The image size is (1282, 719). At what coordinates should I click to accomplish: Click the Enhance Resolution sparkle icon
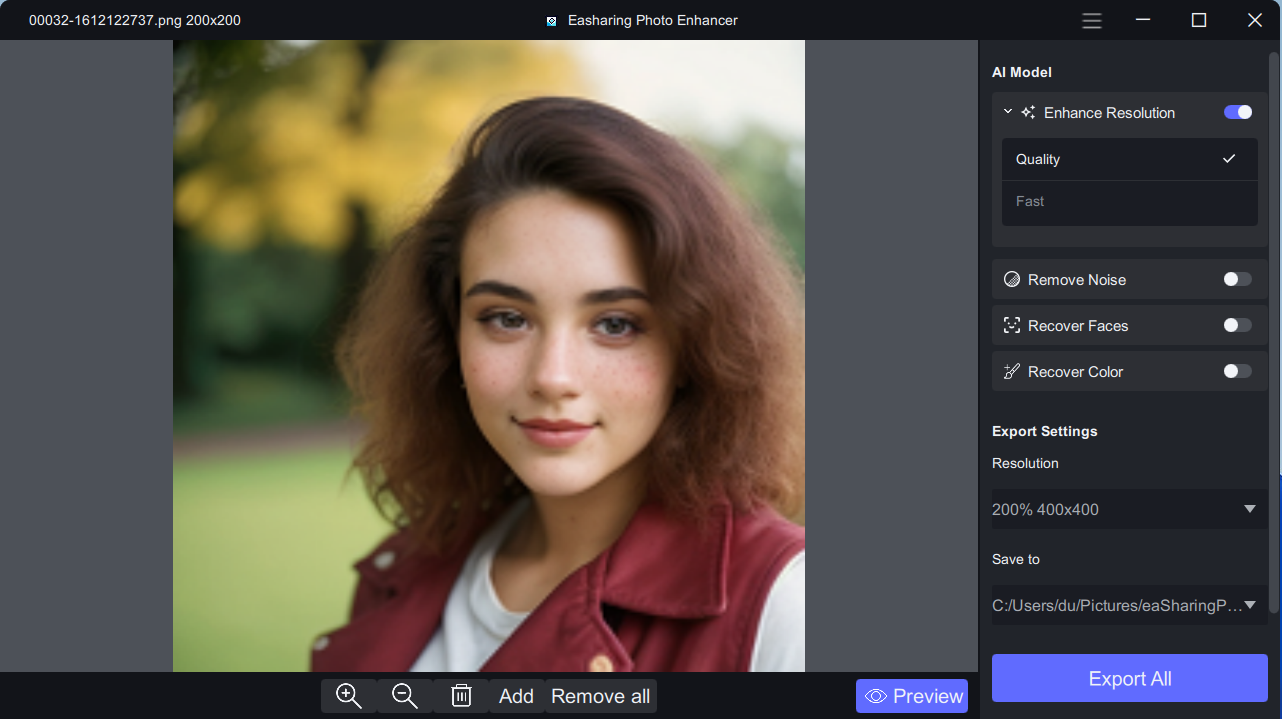1028,113
